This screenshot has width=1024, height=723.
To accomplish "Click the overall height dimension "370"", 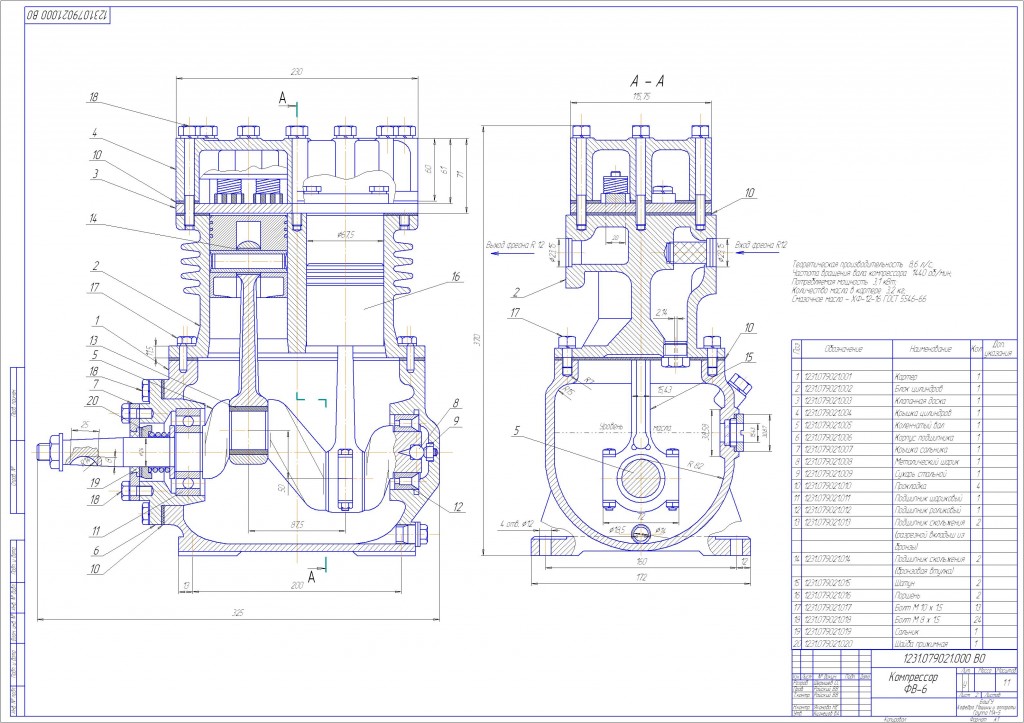I will coord(477,340).
